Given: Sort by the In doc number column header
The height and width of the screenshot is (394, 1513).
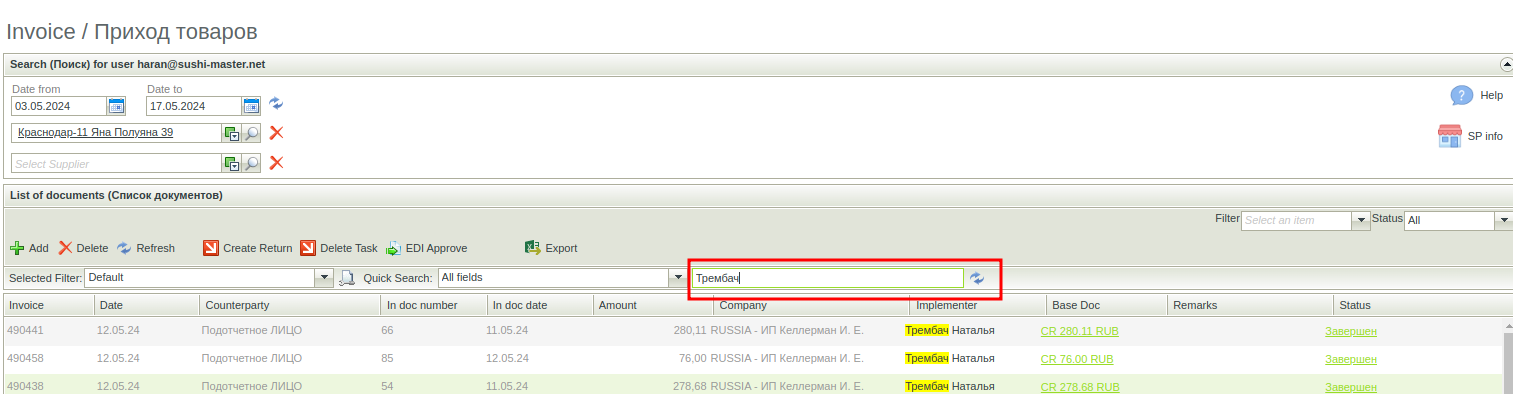Looking at the screenshot, I should pyautogui.click(x=433, y=305).
